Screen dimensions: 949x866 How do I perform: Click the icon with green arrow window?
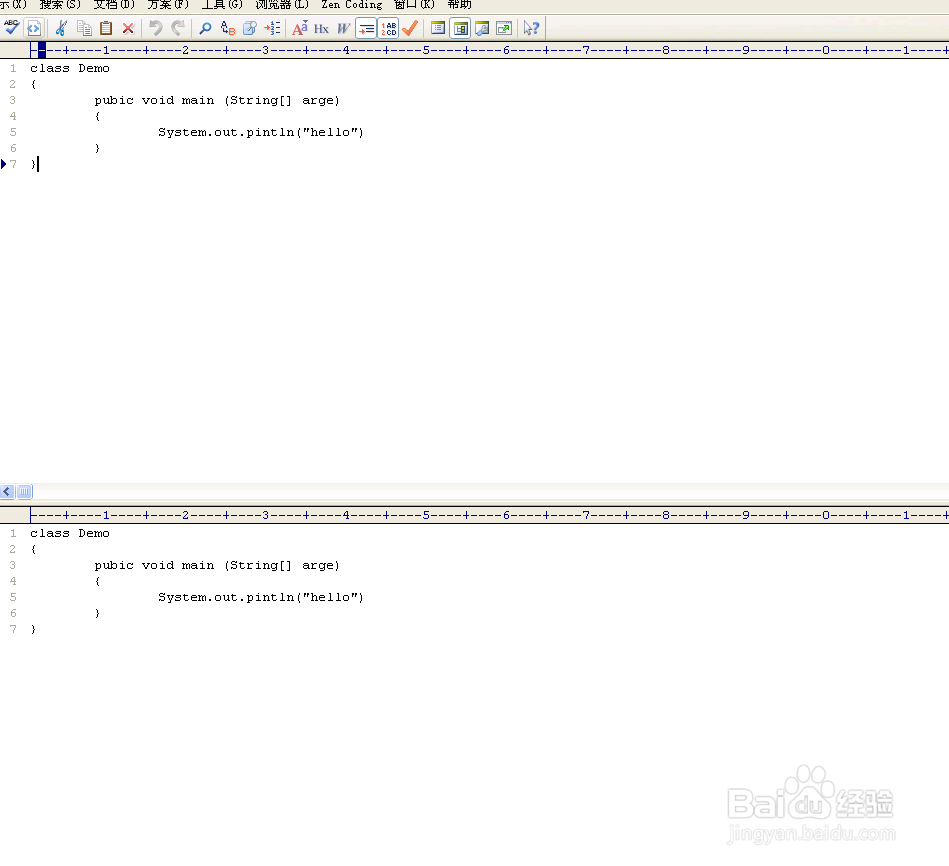coord(504,28)
